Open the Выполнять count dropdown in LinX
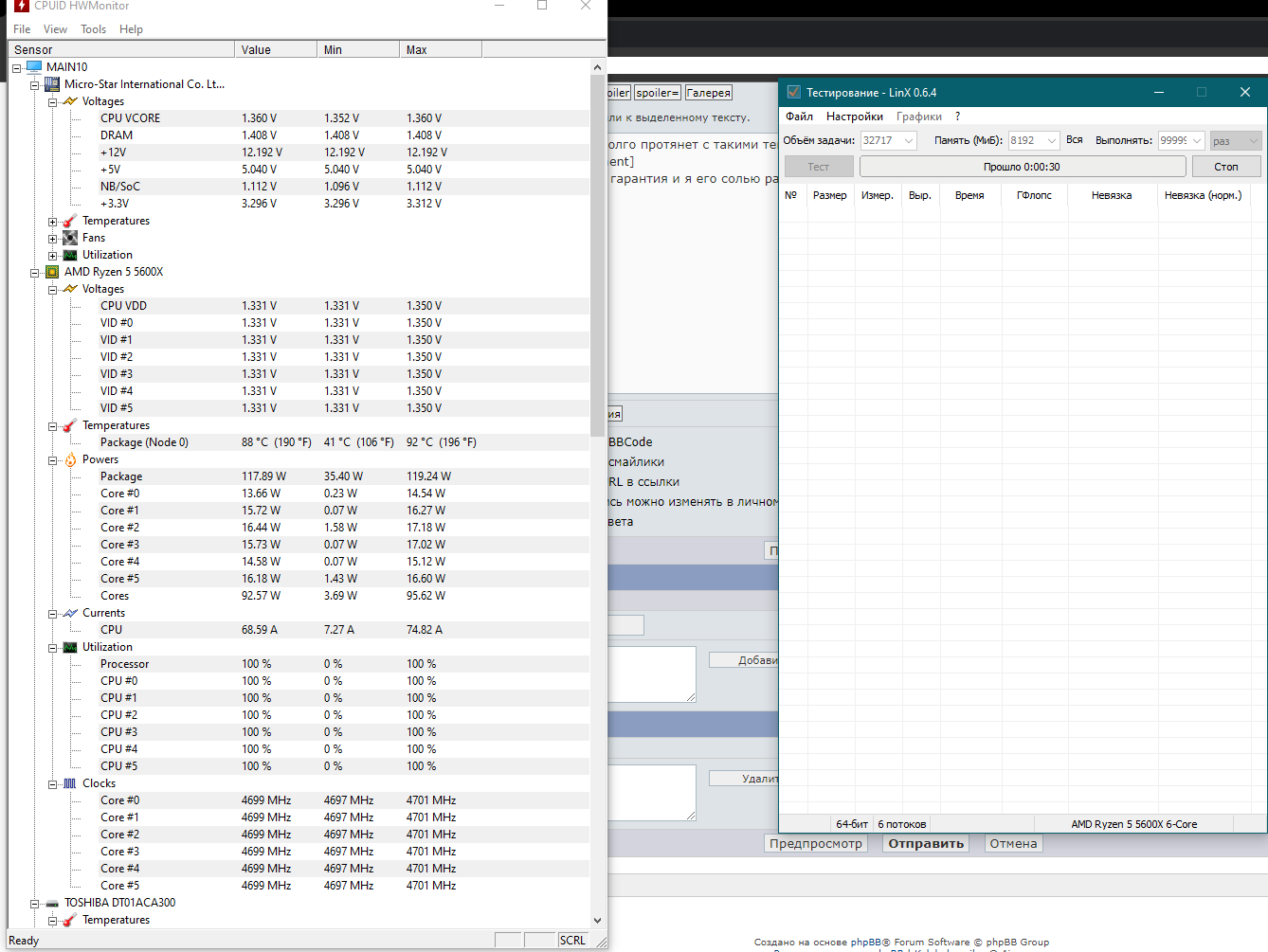 pyautogui.click(x=1197, y=140)
